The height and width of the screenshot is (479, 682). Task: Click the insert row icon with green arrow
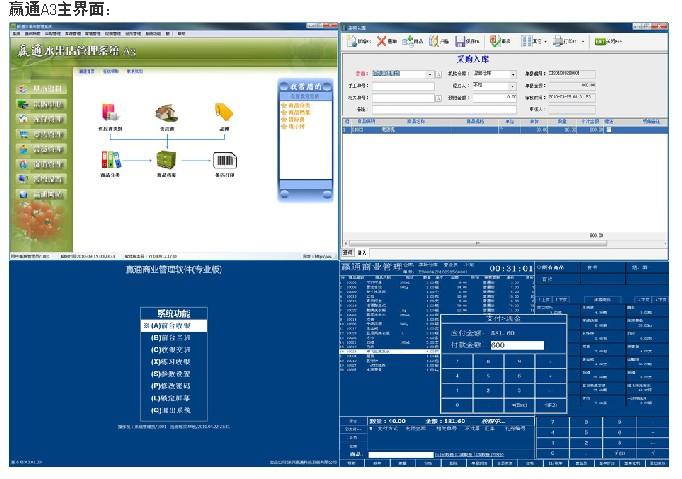[408, 41]
